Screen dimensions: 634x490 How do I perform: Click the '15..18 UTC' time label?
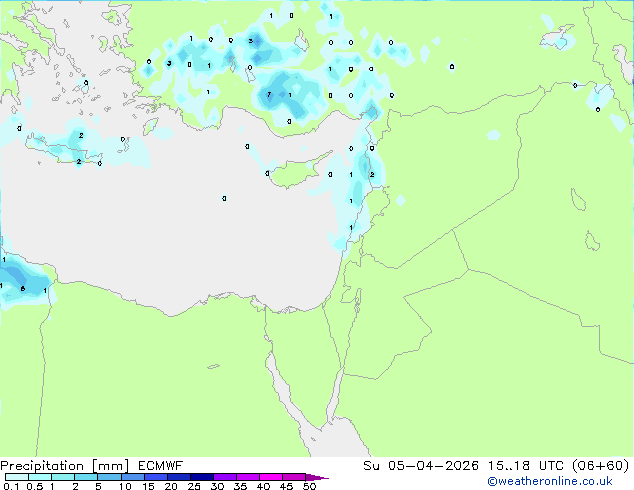tap(525, 466)
